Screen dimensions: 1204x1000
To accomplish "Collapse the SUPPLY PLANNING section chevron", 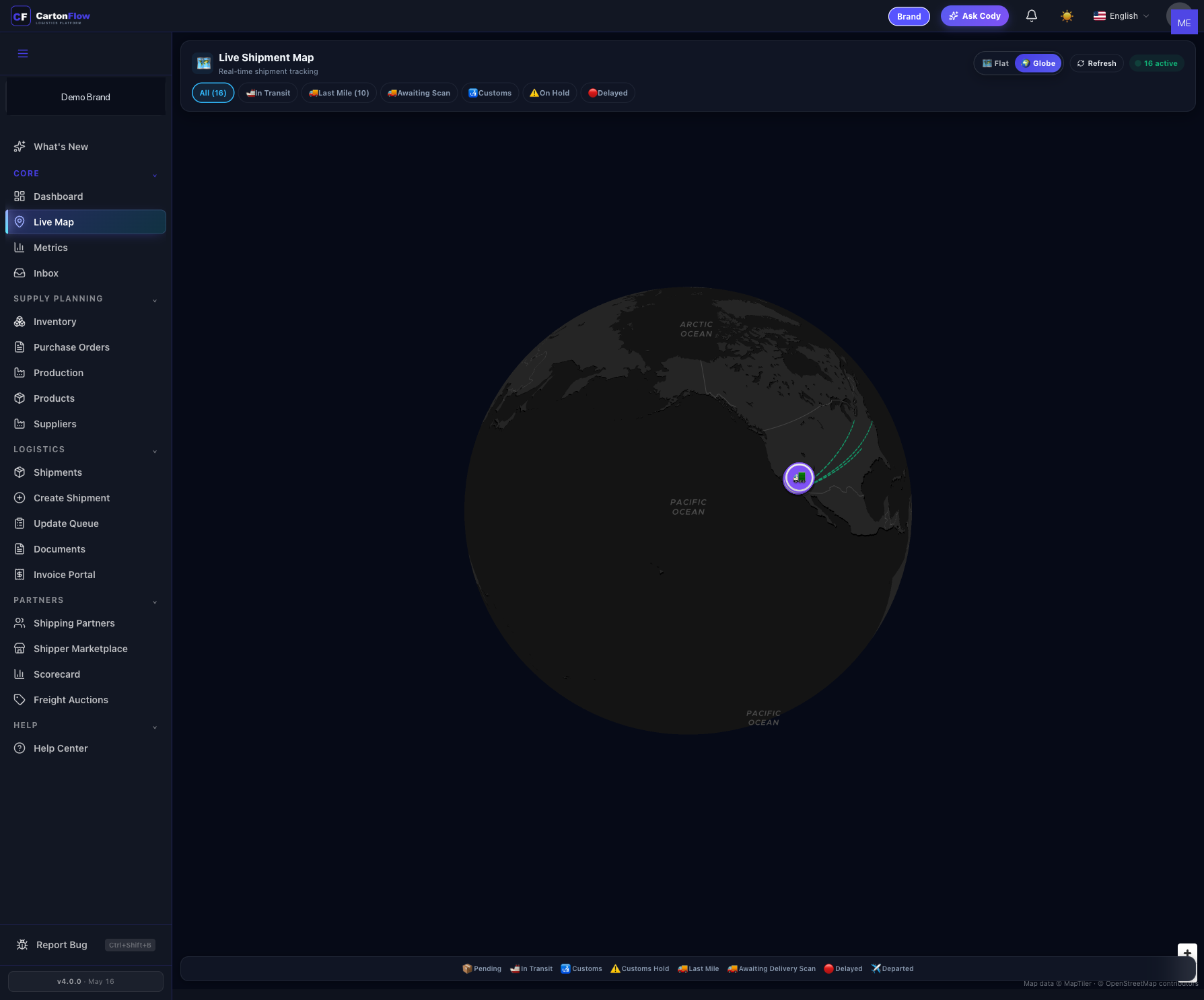I will point(155,300).
